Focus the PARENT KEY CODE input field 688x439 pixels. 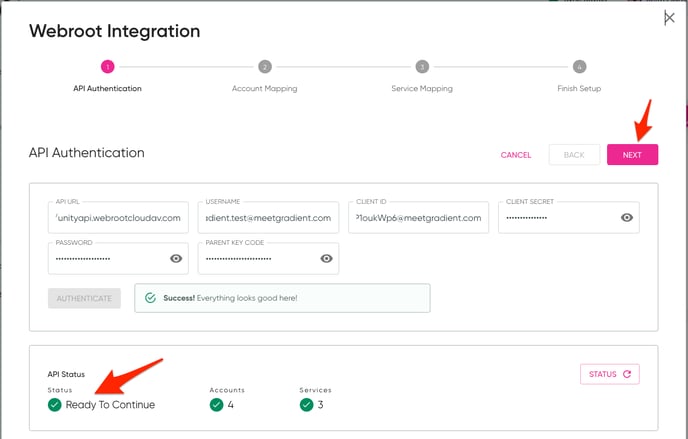click(x=268, y=259)
